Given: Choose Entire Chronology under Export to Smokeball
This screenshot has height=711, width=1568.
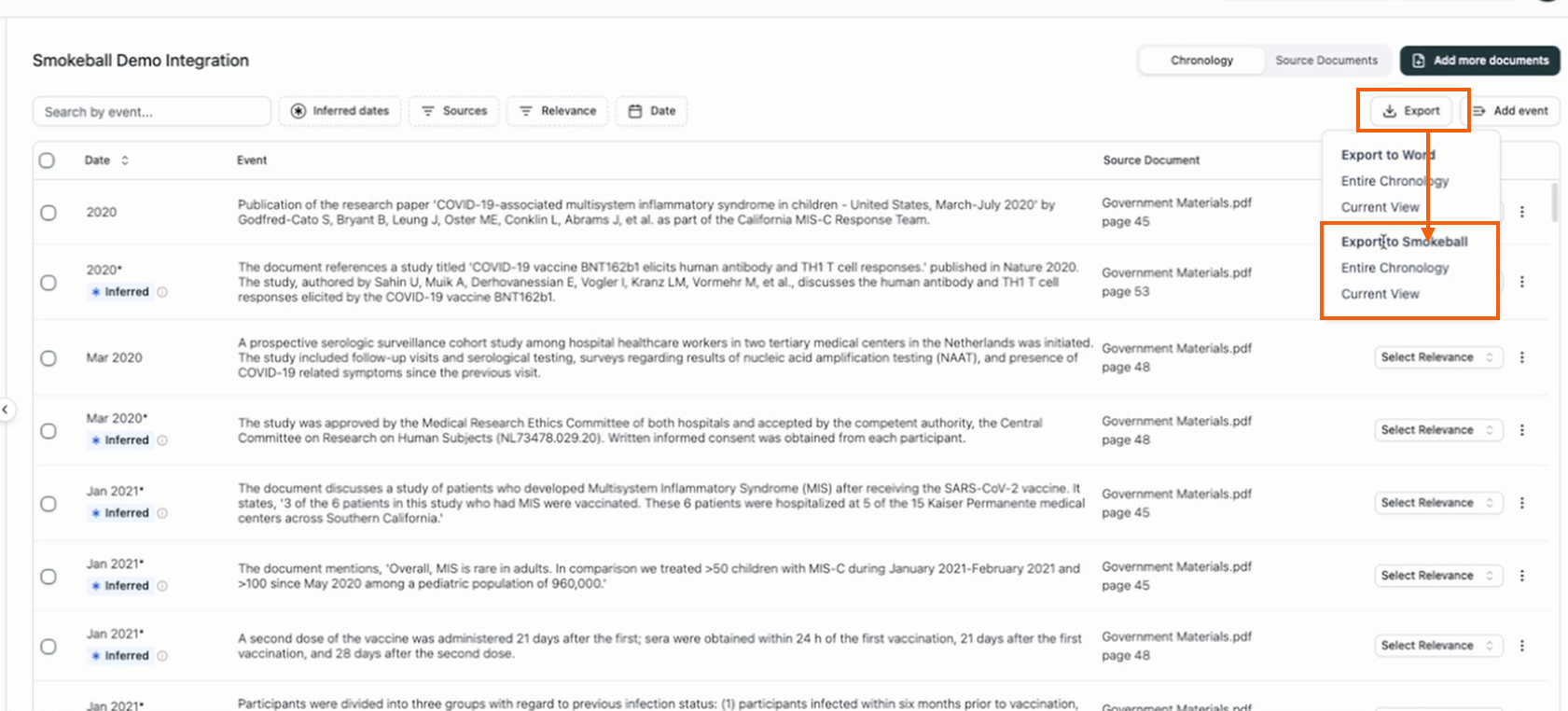Looking at the screenshot, I should point(1395,268).
